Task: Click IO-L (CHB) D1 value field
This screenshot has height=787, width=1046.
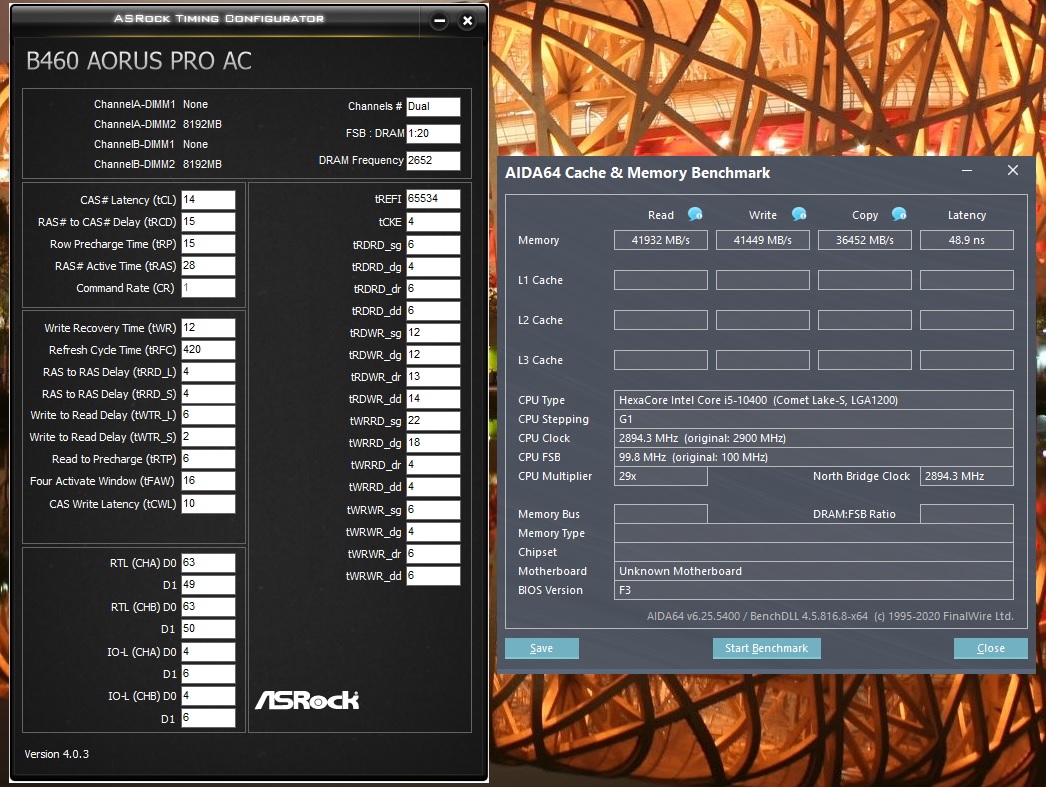Action: click(x=208, y=718)
